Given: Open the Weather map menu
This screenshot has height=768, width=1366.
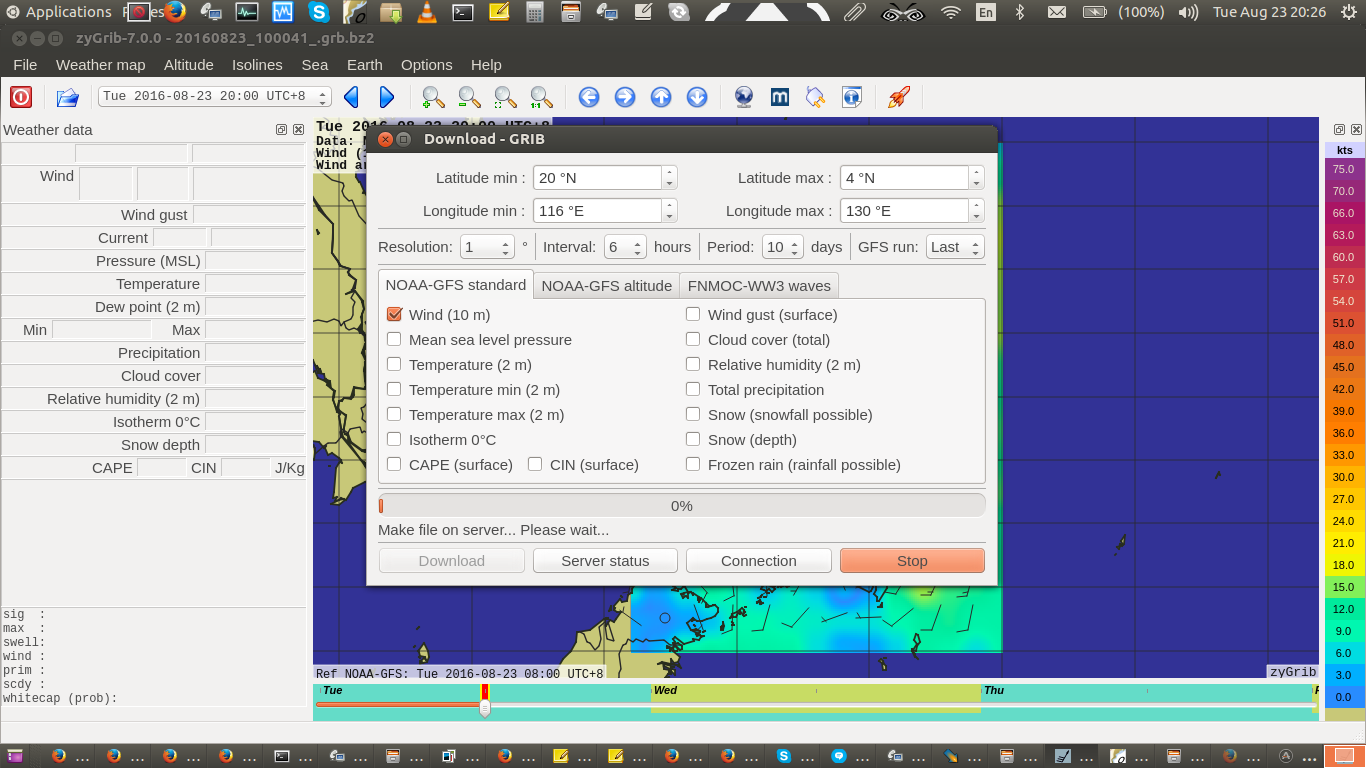Looking at the screenshot, I should point(100,64).
